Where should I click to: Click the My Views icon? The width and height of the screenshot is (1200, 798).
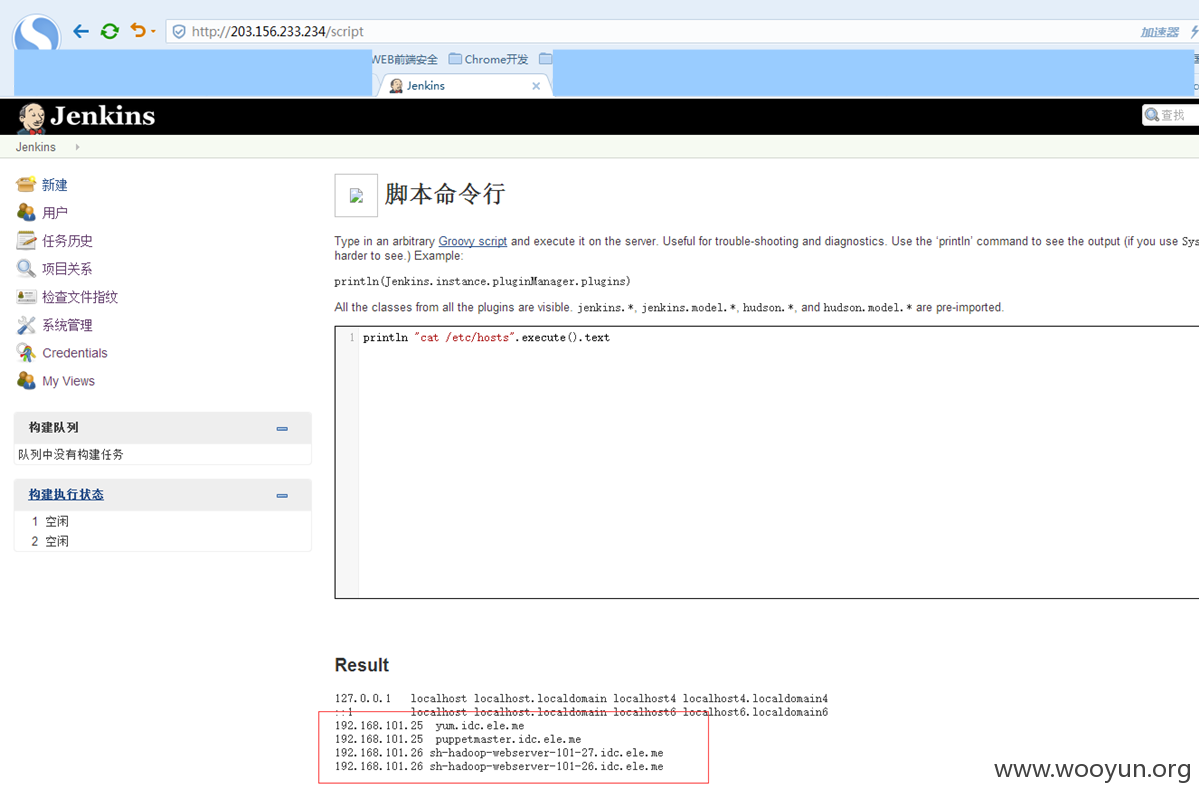click(26, 380)
